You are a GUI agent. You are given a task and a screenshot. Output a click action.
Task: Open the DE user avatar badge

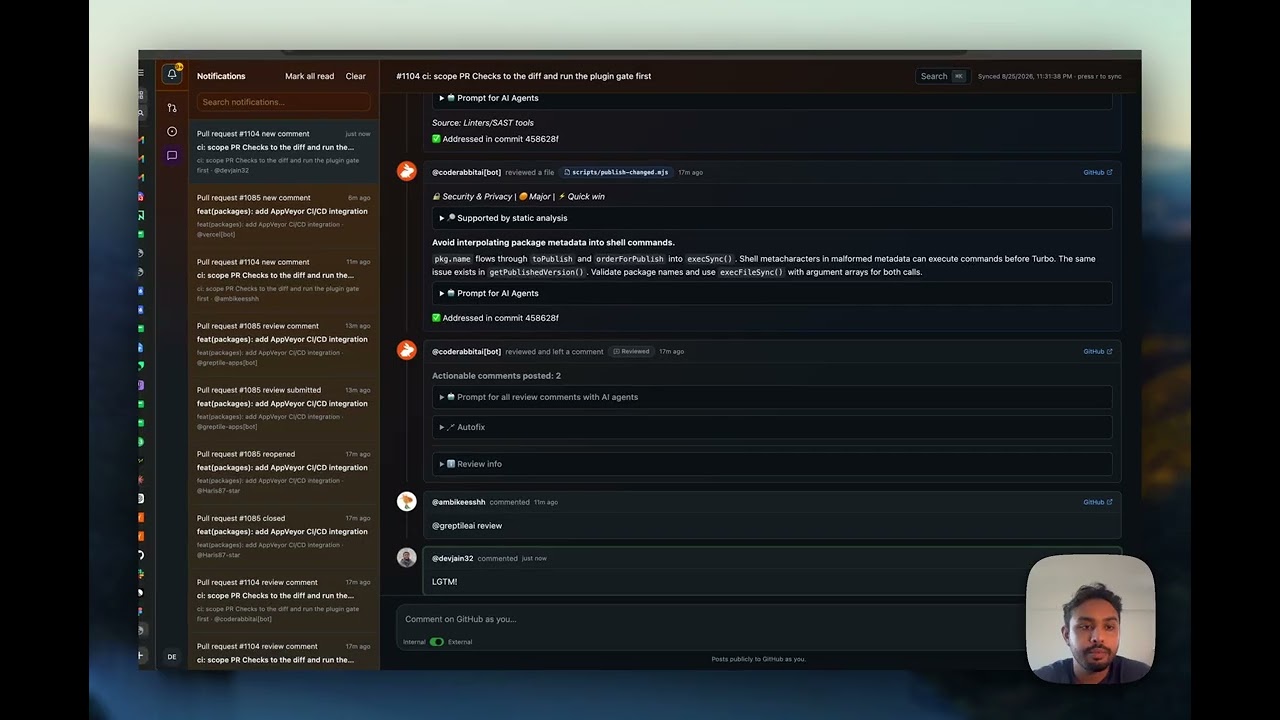click(x=172, y=657)
